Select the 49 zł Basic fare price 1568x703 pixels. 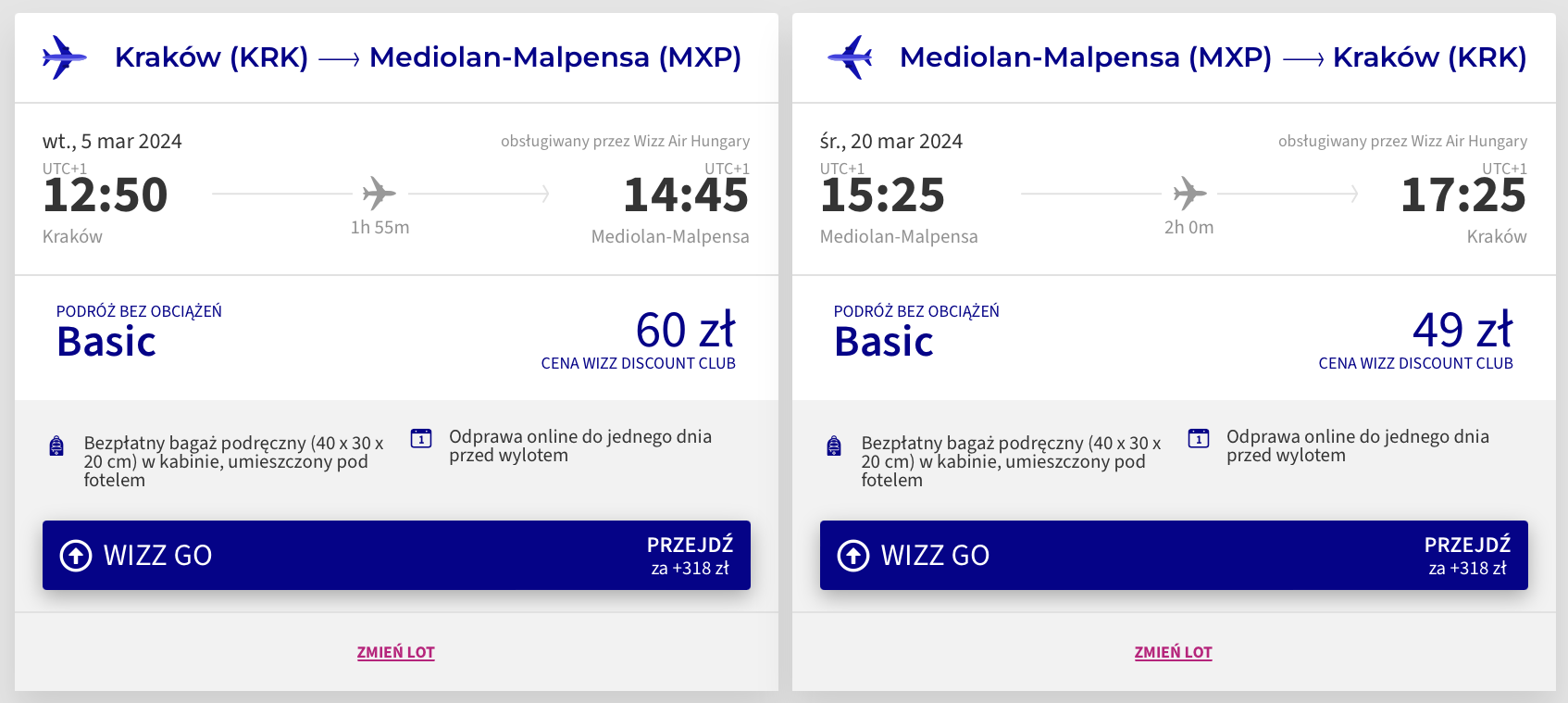(x=1462, y=331)
